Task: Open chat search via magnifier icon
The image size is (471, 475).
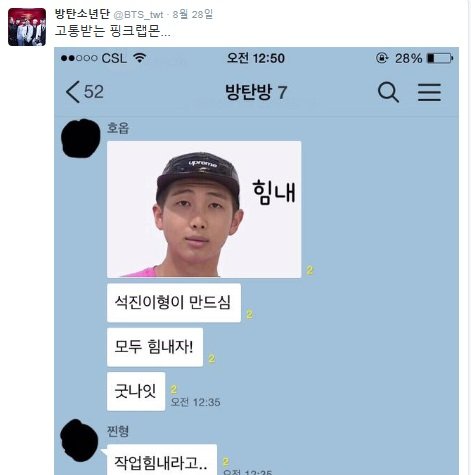Action: pos(388,92)
